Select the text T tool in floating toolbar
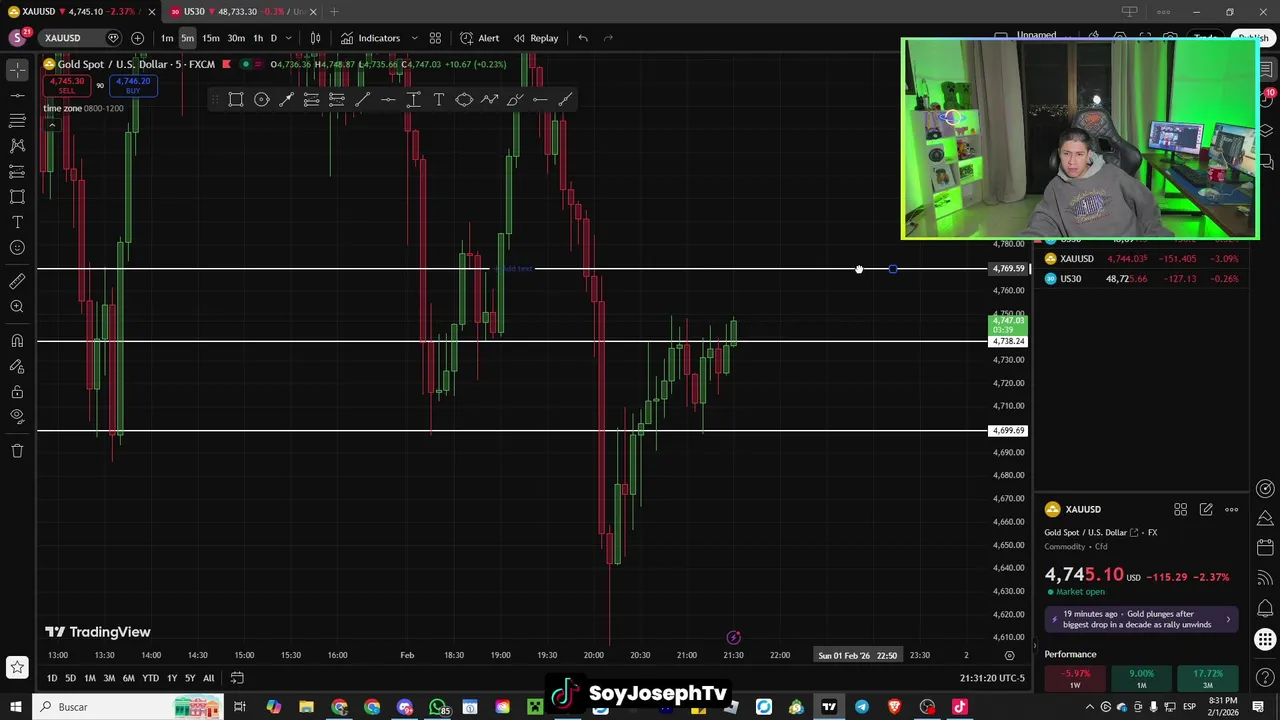 439,99
